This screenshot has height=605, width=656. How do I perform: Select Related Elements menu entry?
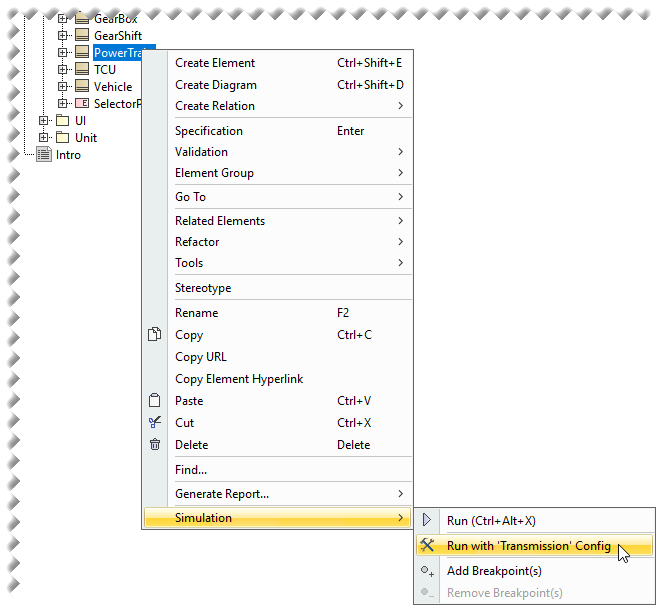pos(277,220)
